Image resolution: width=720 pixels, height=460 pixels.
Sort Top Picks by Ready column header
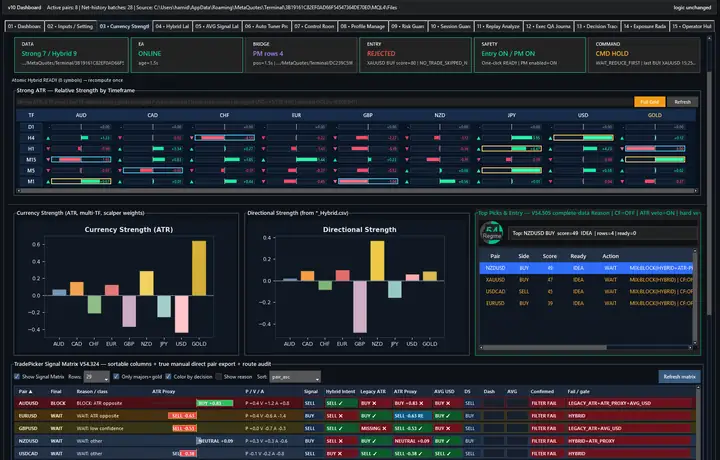[578, 256]
